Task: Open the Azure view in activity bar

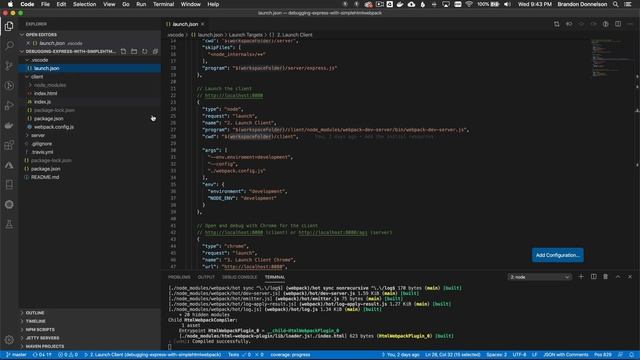Action: coord(9,165)
